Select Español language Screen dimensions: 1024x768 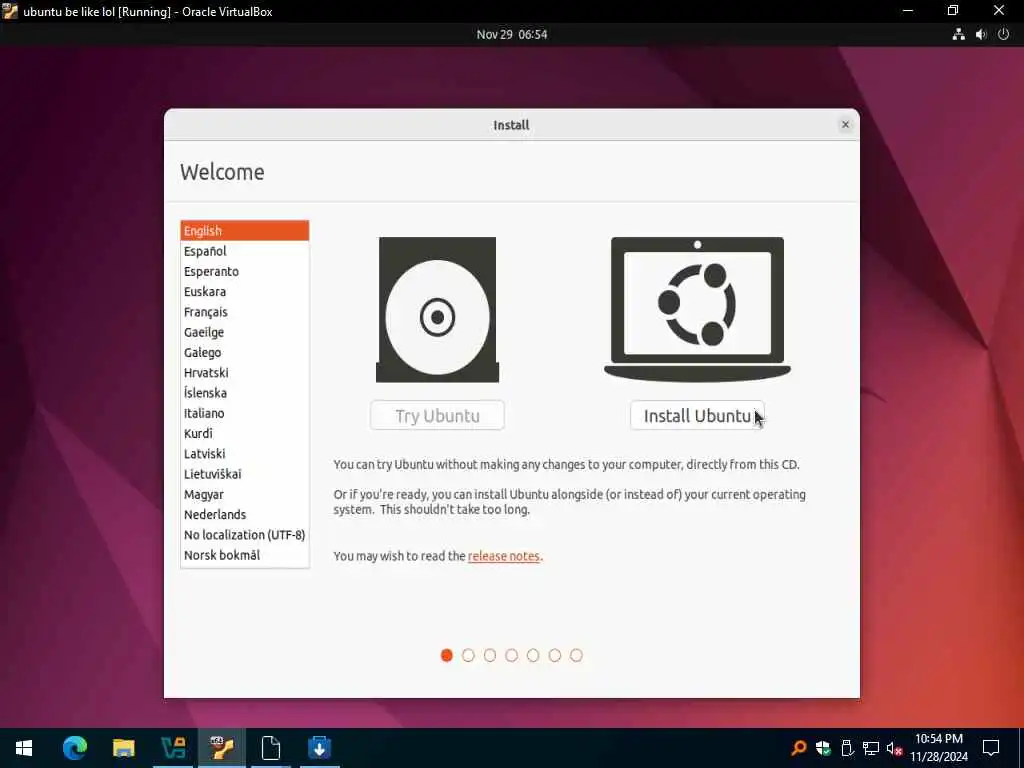(245, 251)
